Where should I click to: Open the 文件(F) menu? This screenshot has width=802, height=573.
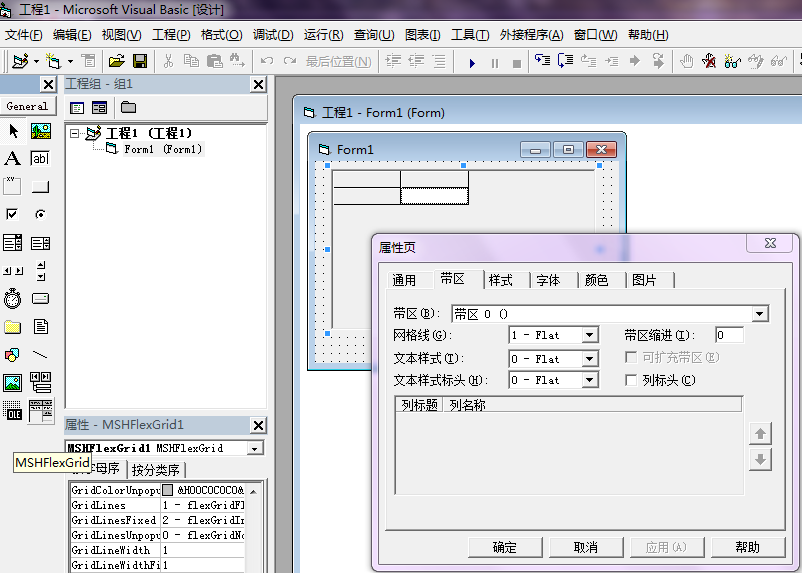point(24,35)
